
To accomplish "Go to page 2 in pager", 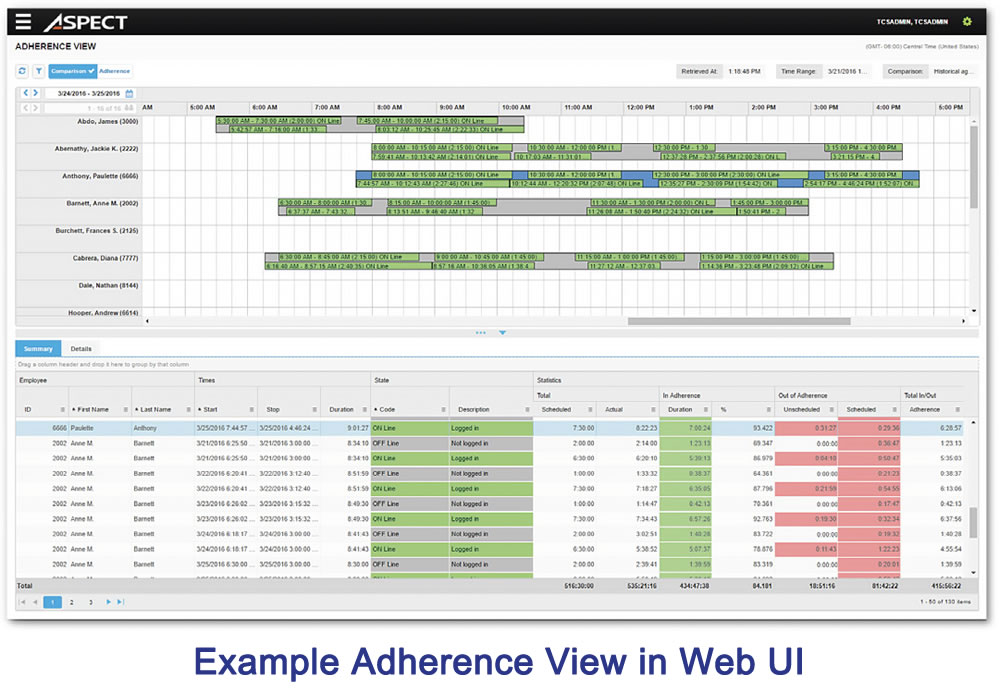I will click(x=71, y=602).
